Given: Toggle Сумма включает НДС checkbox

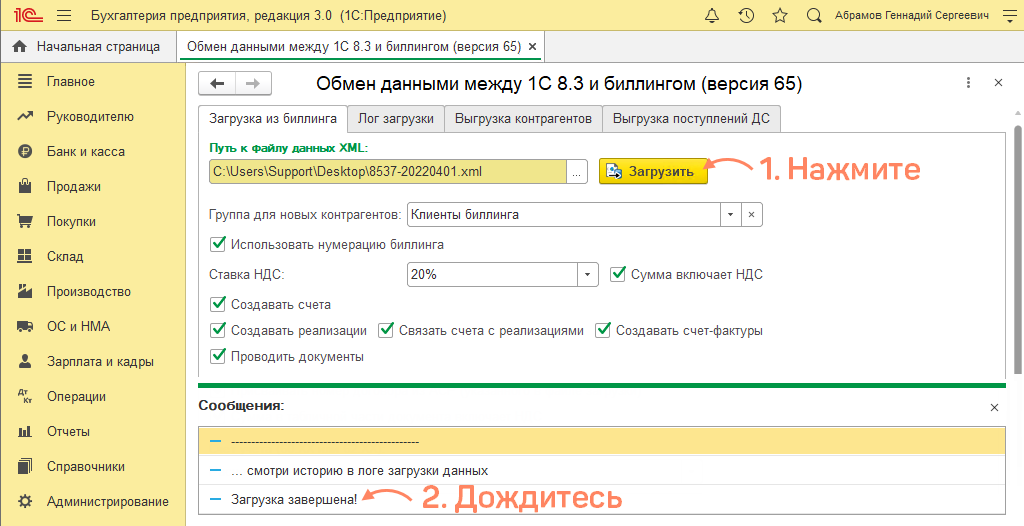Looking at the screenshot, I should [618, 274].
